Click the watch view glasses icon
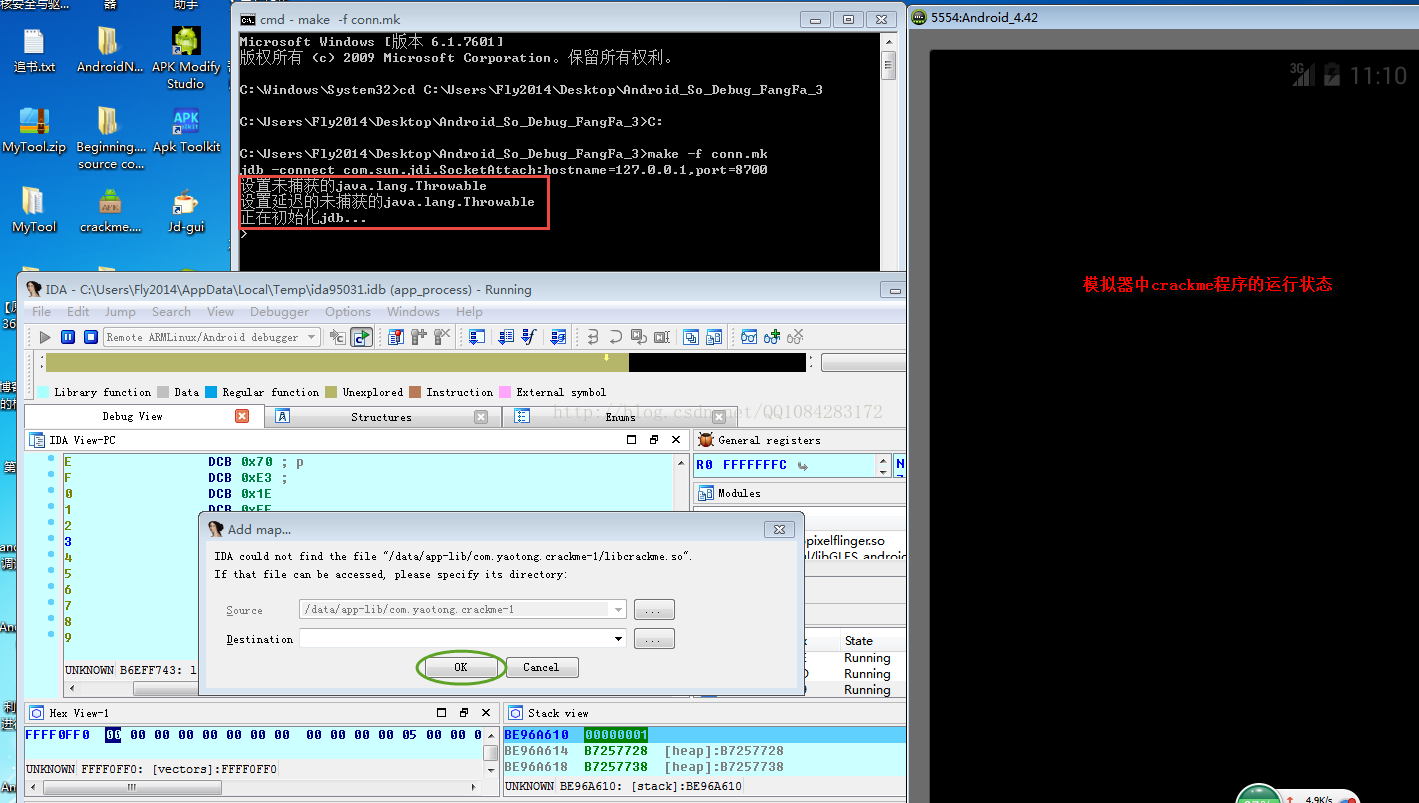 (748, 337)
